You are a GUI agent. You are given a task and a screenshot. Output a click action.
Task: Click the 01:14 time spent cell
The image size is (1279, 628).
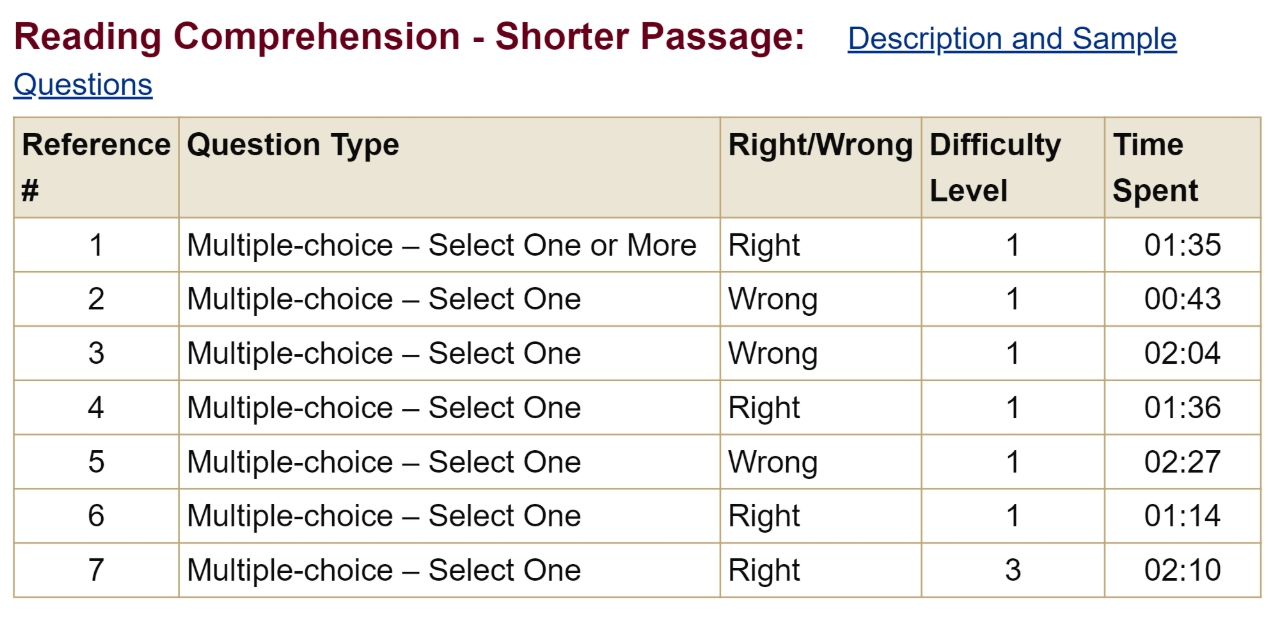tap(1182, 515)
